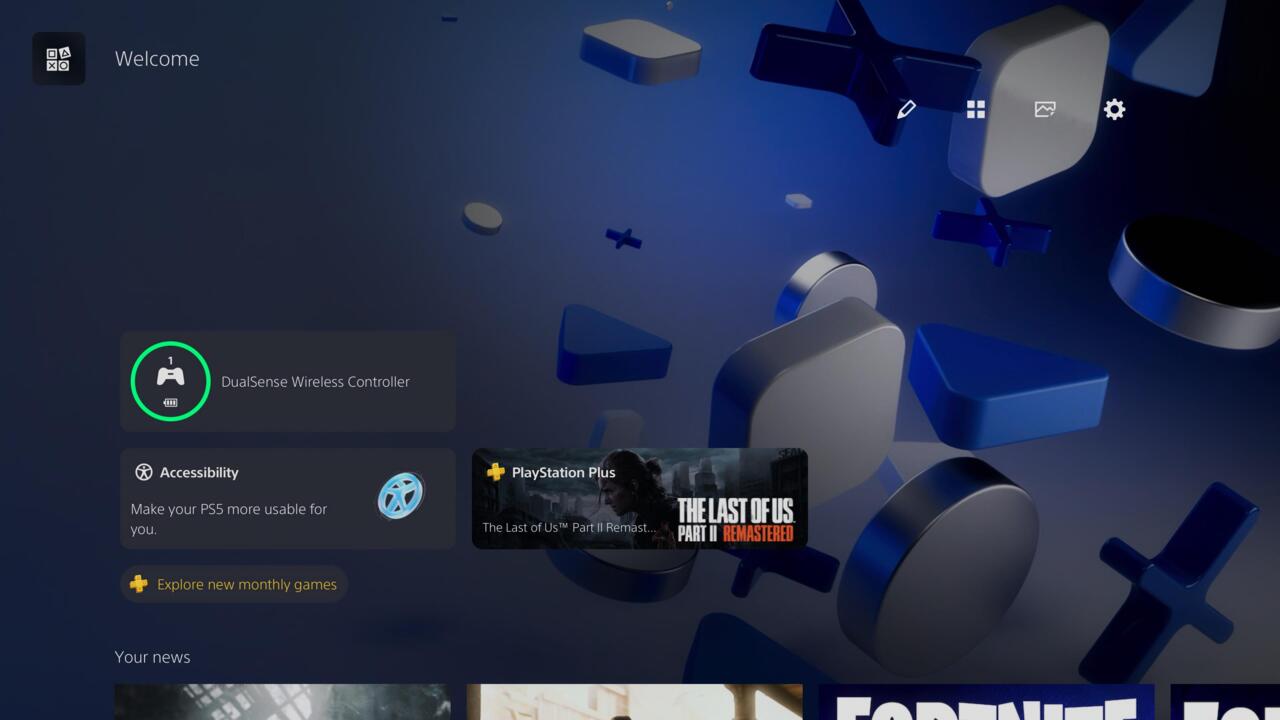Click the small Accessibility figure icon
The image size is (1280, 720).
coord(144,473)
